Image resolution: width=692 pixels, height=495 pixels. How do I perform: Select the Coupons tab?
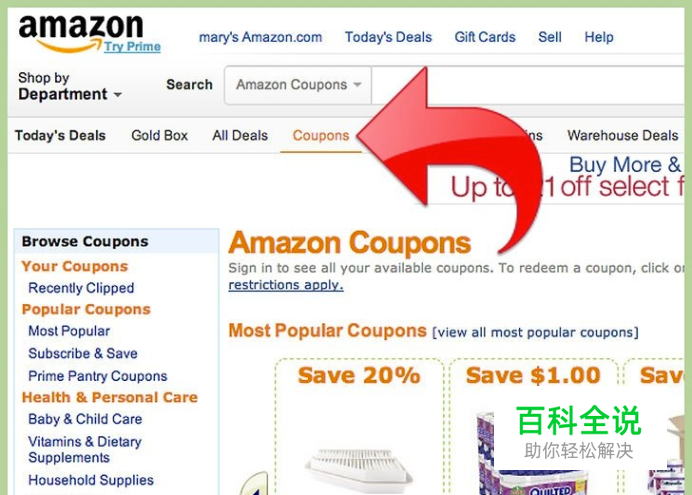pos(321,135)
